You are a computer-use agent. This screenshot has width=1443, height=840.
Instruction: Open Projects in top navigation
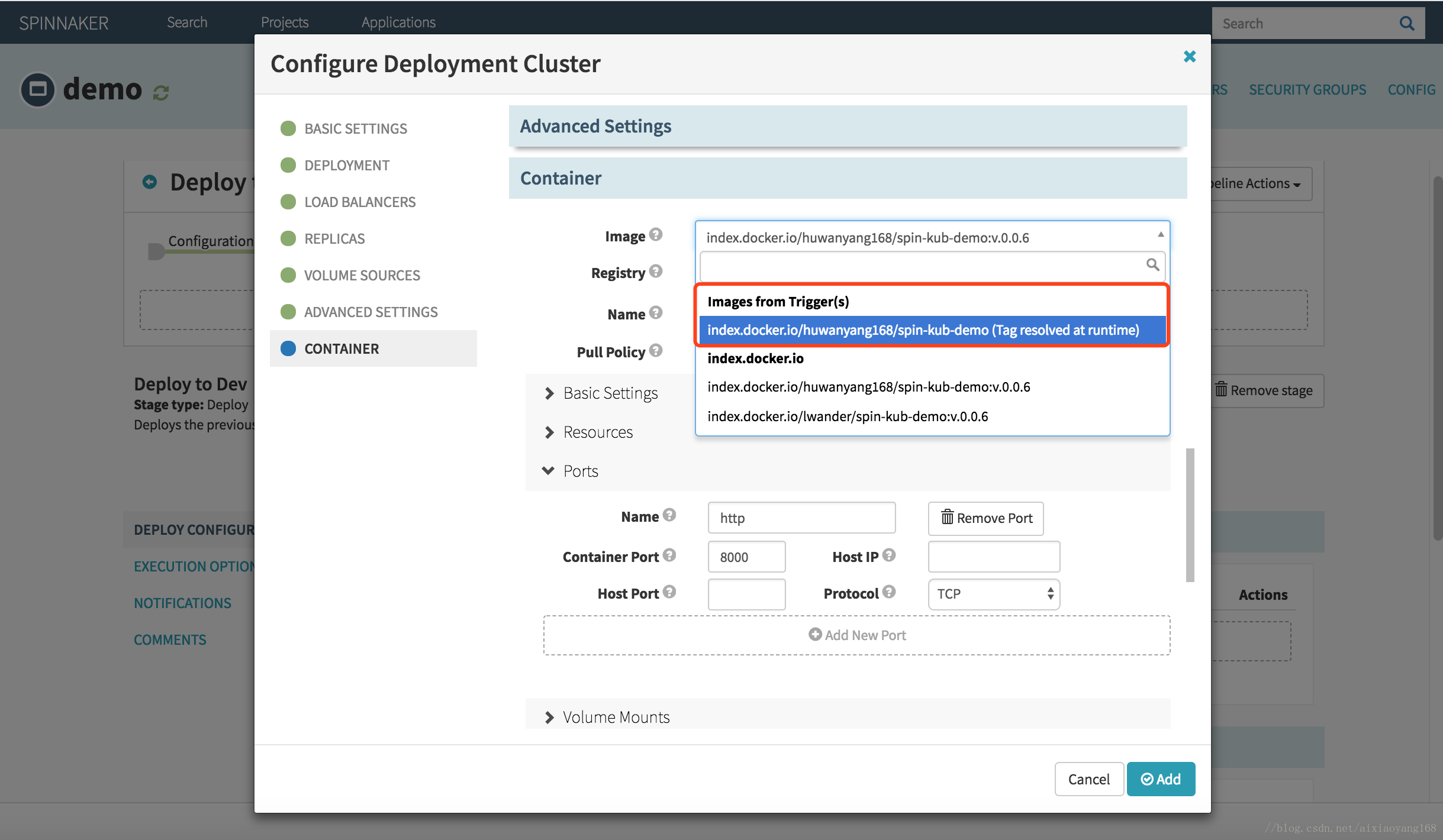(285, 22)
